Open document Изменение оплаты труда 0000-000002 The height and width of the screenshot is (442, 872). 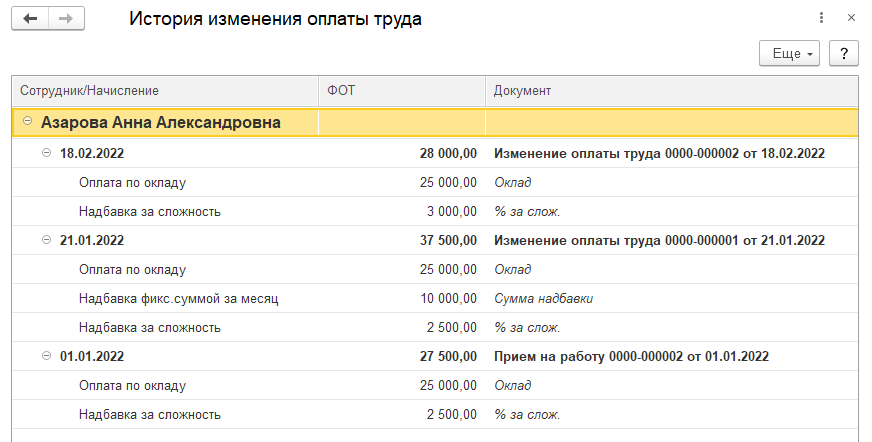[659, 154]
